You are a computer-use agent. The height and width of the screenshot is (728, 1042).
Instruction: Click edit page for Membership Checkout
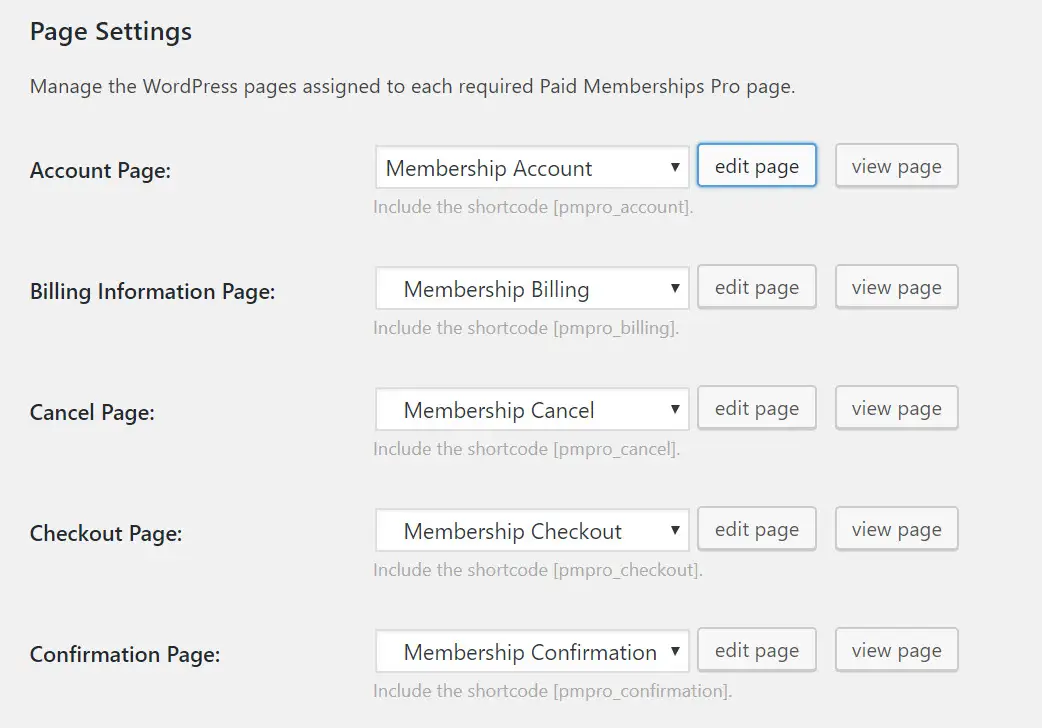point(756,528)
